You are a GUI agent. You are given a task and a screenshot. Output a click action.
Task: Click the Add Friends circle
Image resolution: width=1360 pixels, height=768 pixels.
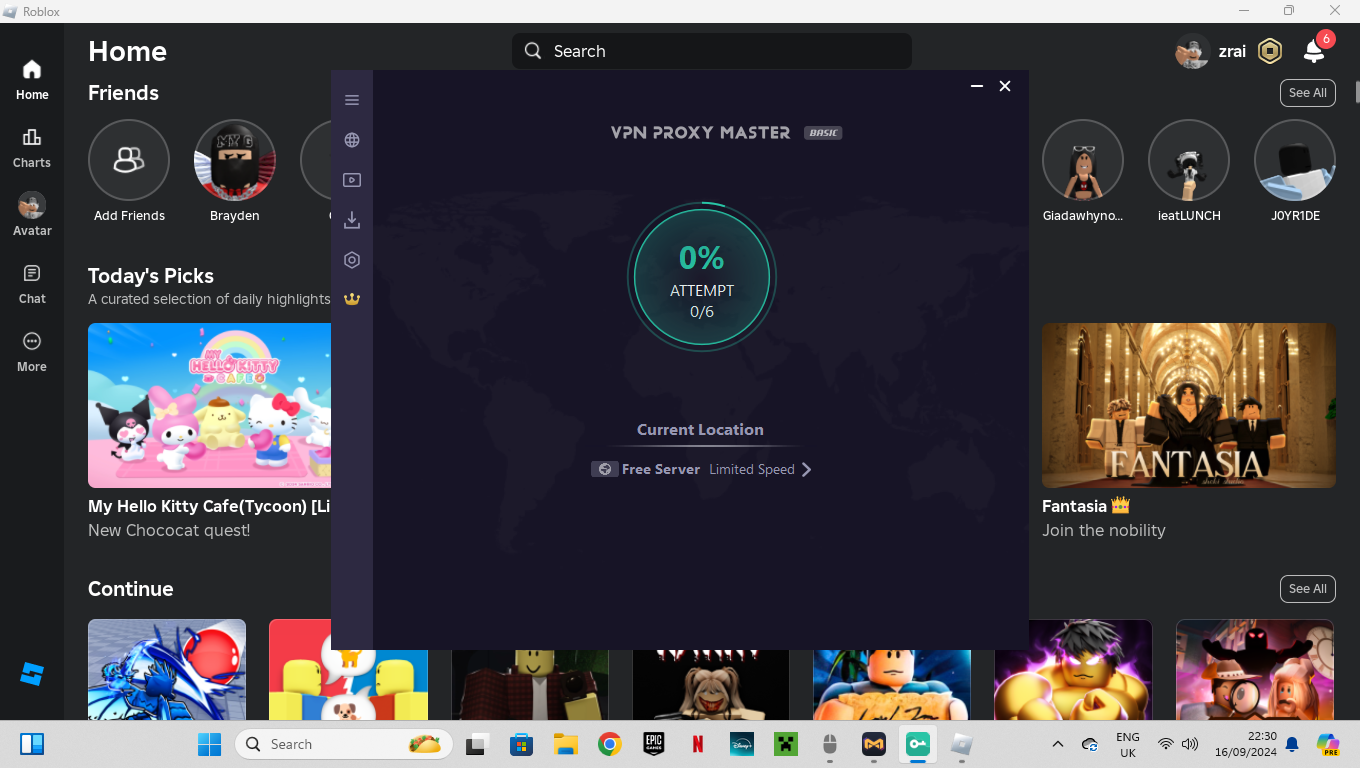click(x=129, y=160)
